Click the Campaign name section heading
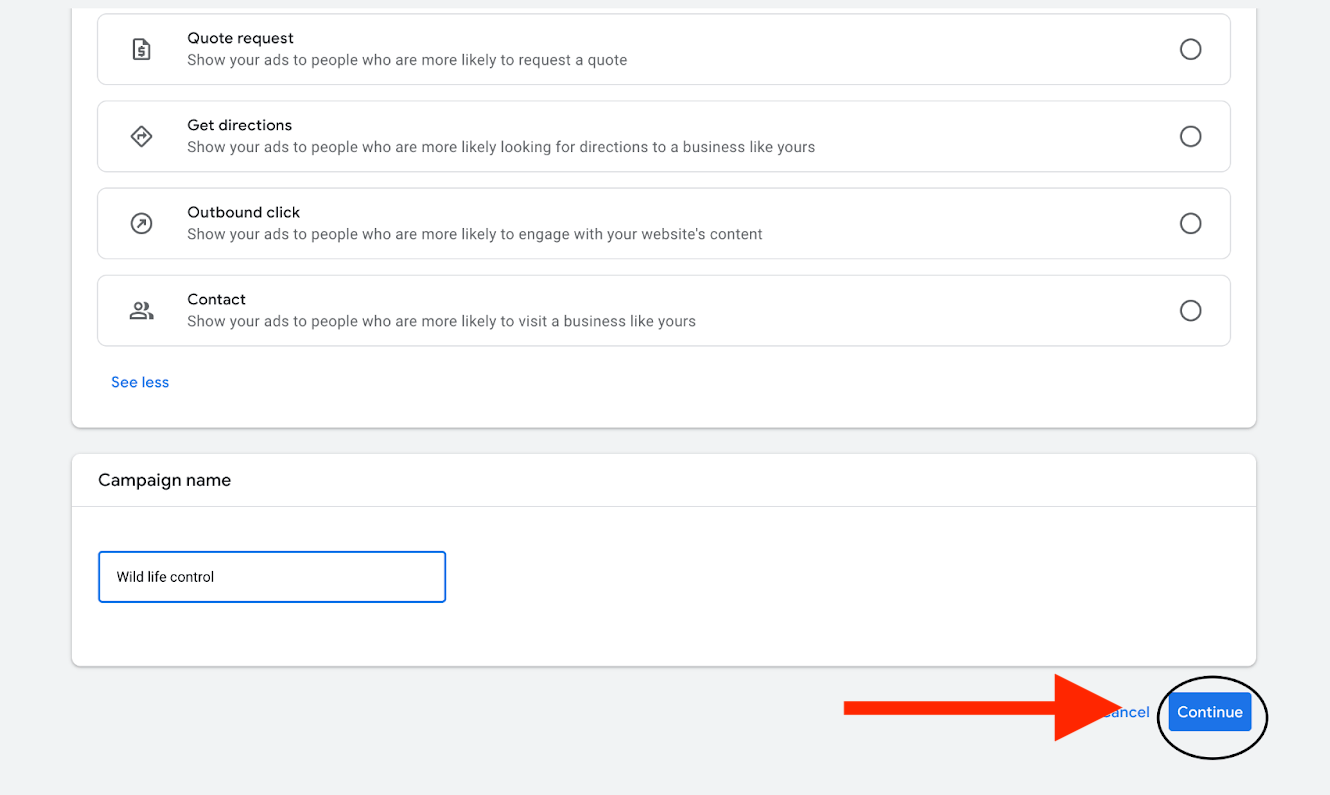 click(x=164, y=480)
